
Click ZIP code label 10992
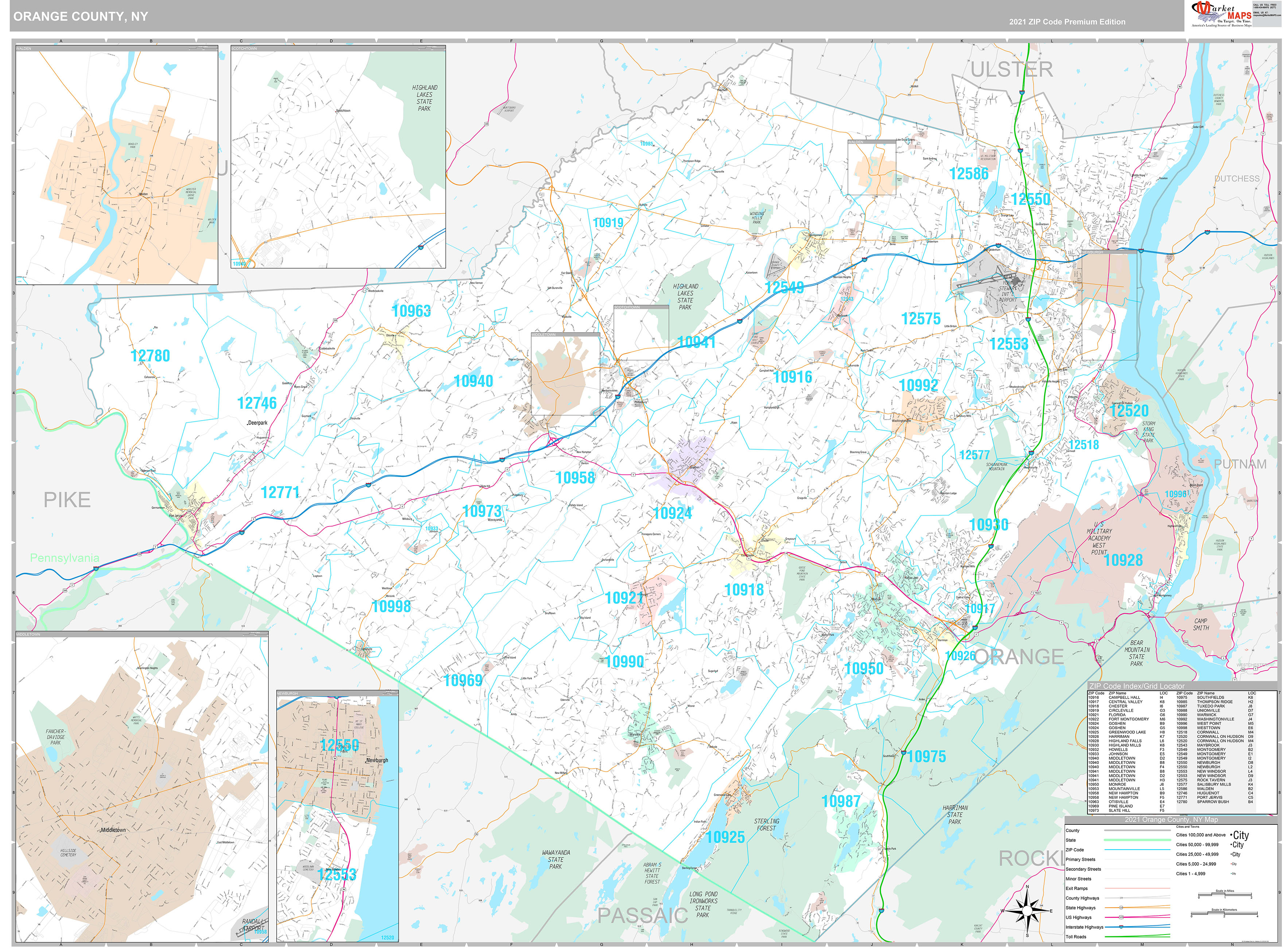[919, 385]
